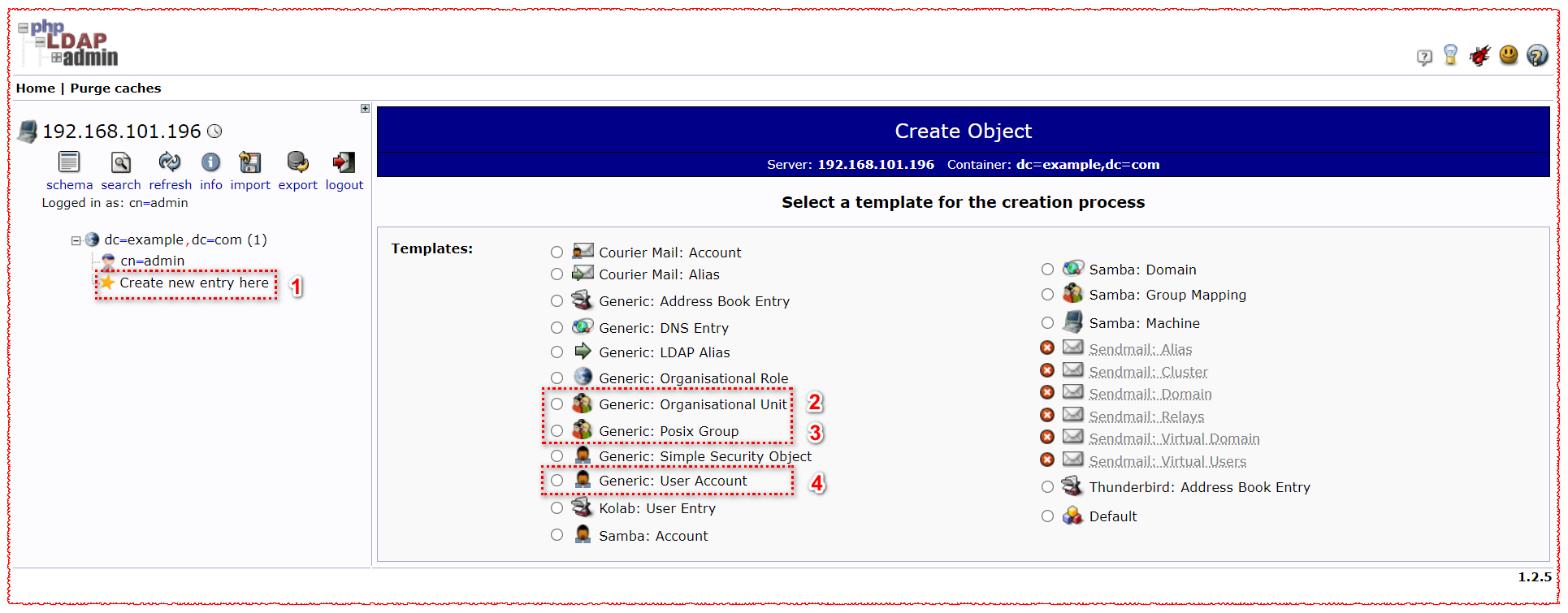The height and width of the screenshot is (613, 1568).
Task: Open server info icon
Action: click(x=211, y=162)
